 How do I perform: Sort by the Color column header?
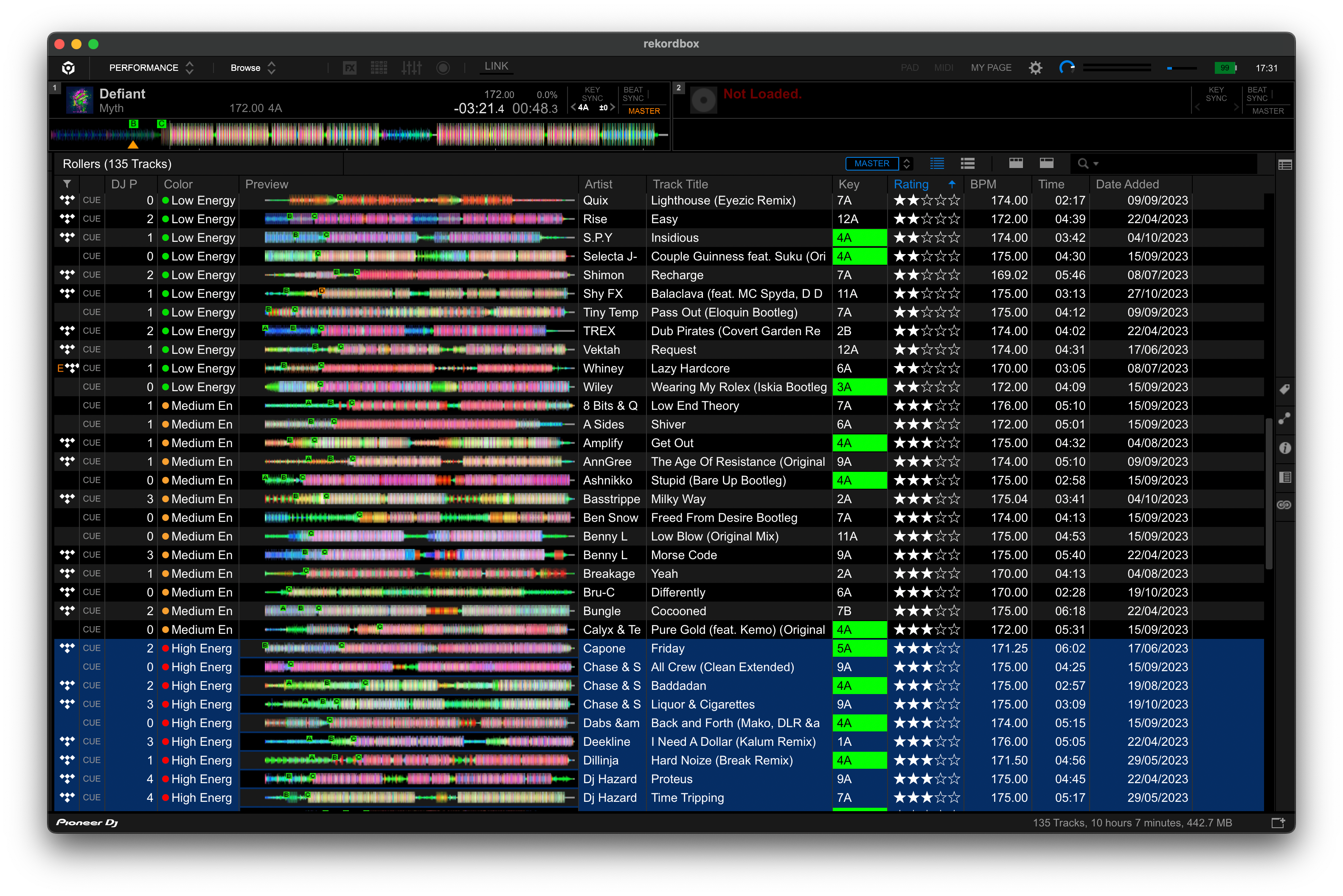(198, 184)
